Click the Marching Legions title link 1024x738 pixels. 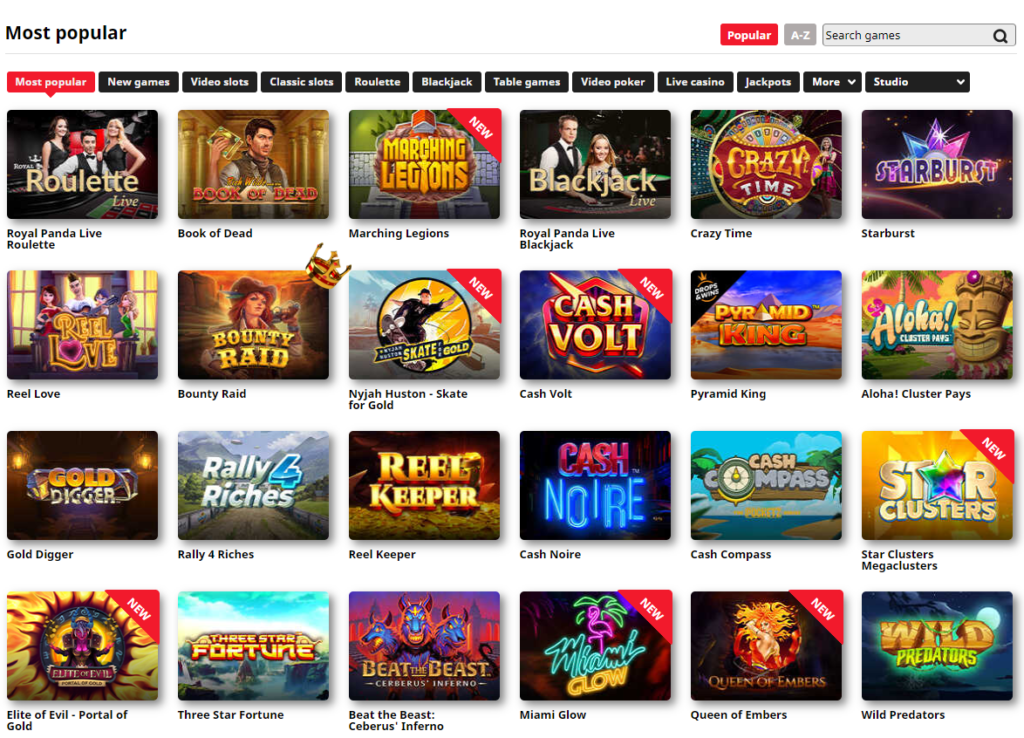pyautogui.click(x=398, y=234)
